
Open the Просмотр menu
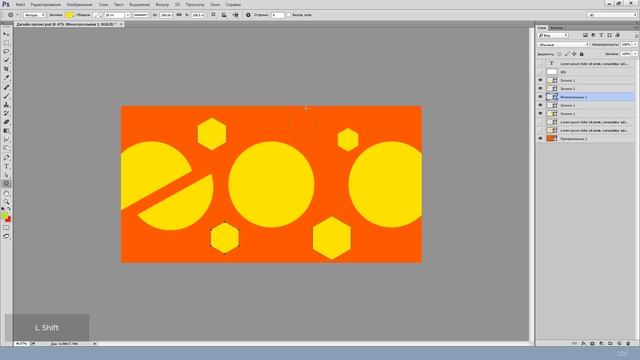(195, 4)
